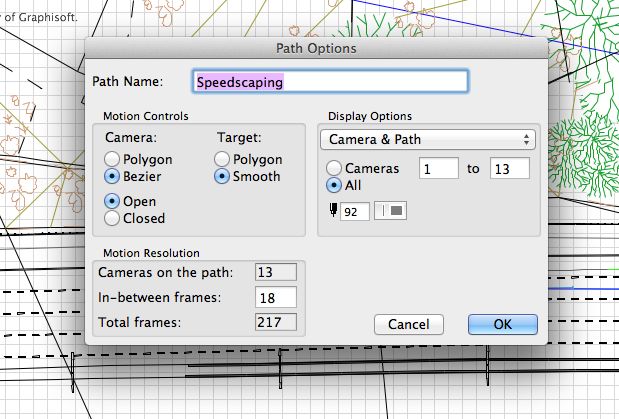Click the pen icon beside 92
This screenshot has height=419, width=619.
pos(333,210)
